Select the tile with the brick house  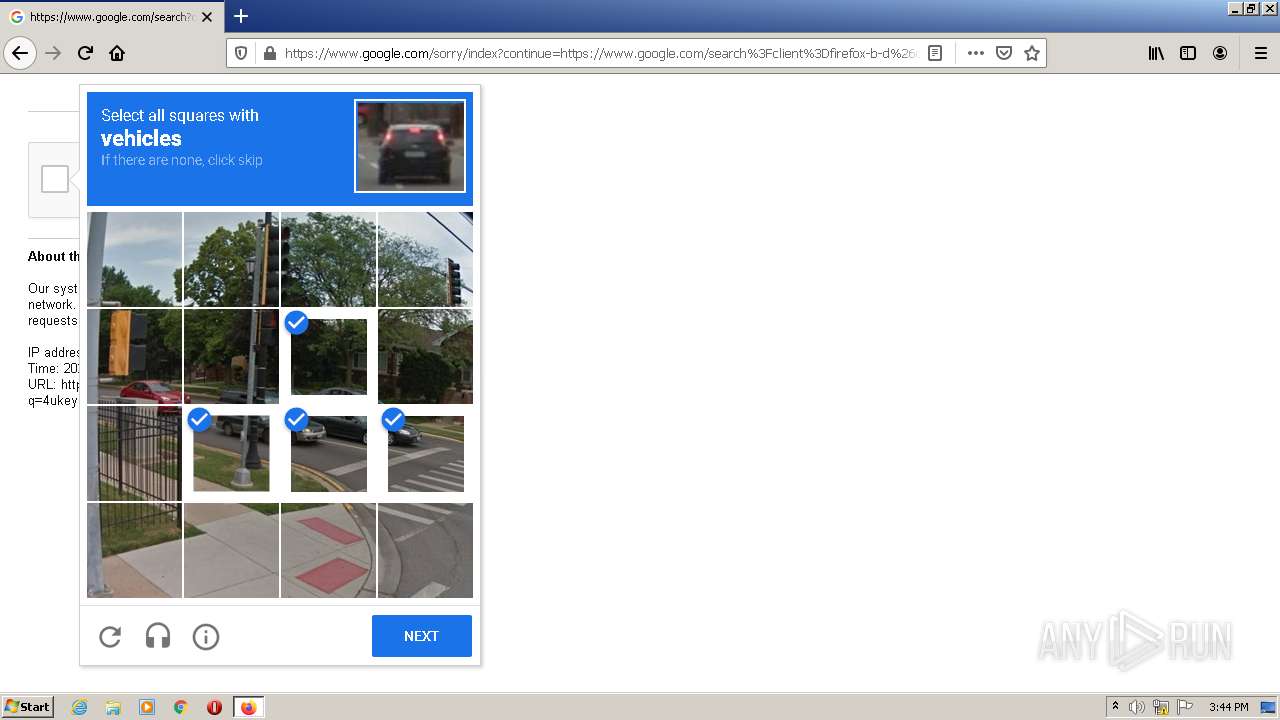click(x=425, y=356)
